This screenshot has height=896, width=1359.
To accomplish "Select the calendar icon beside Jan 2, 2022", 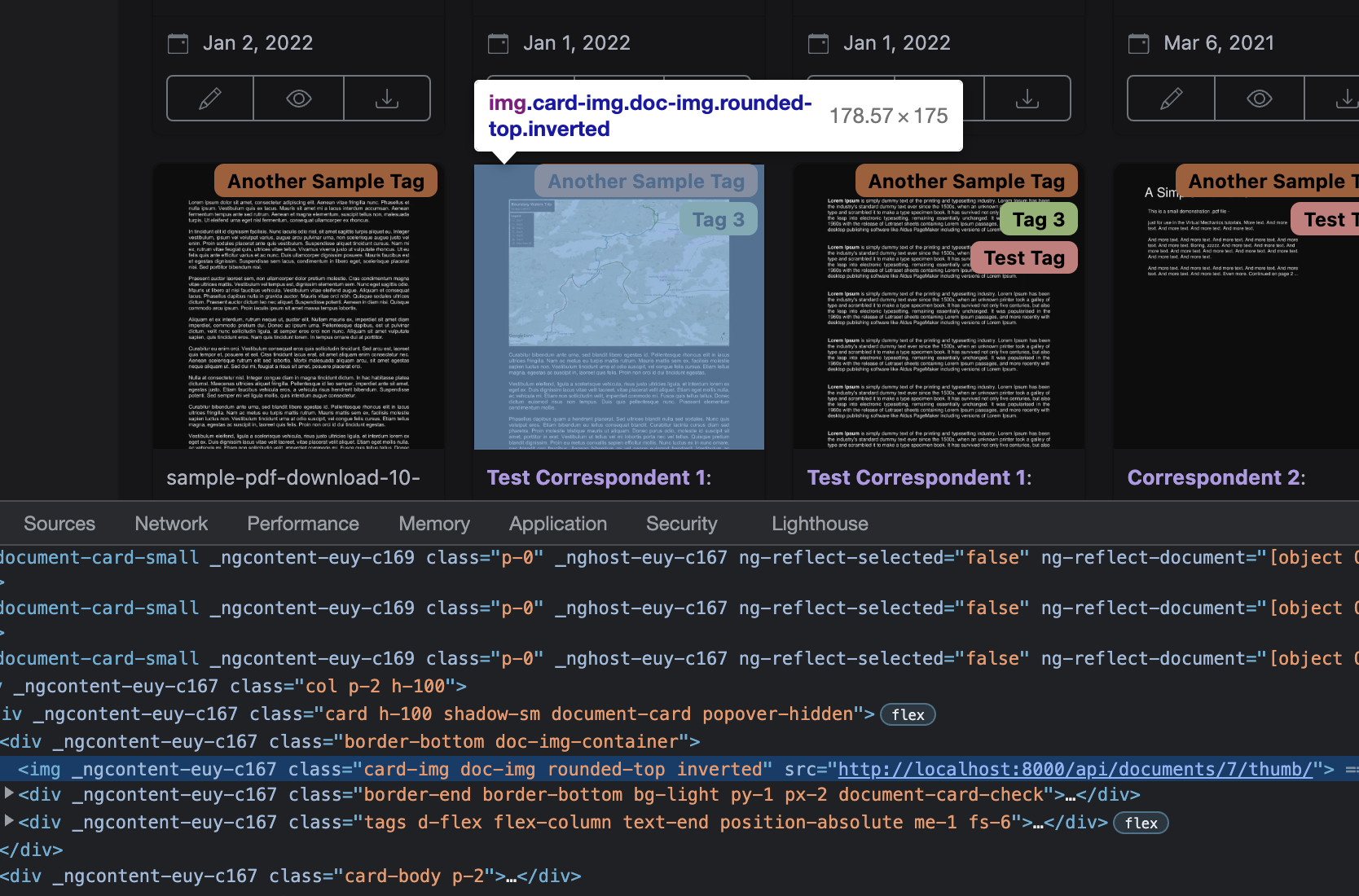I will click(178, 42).
